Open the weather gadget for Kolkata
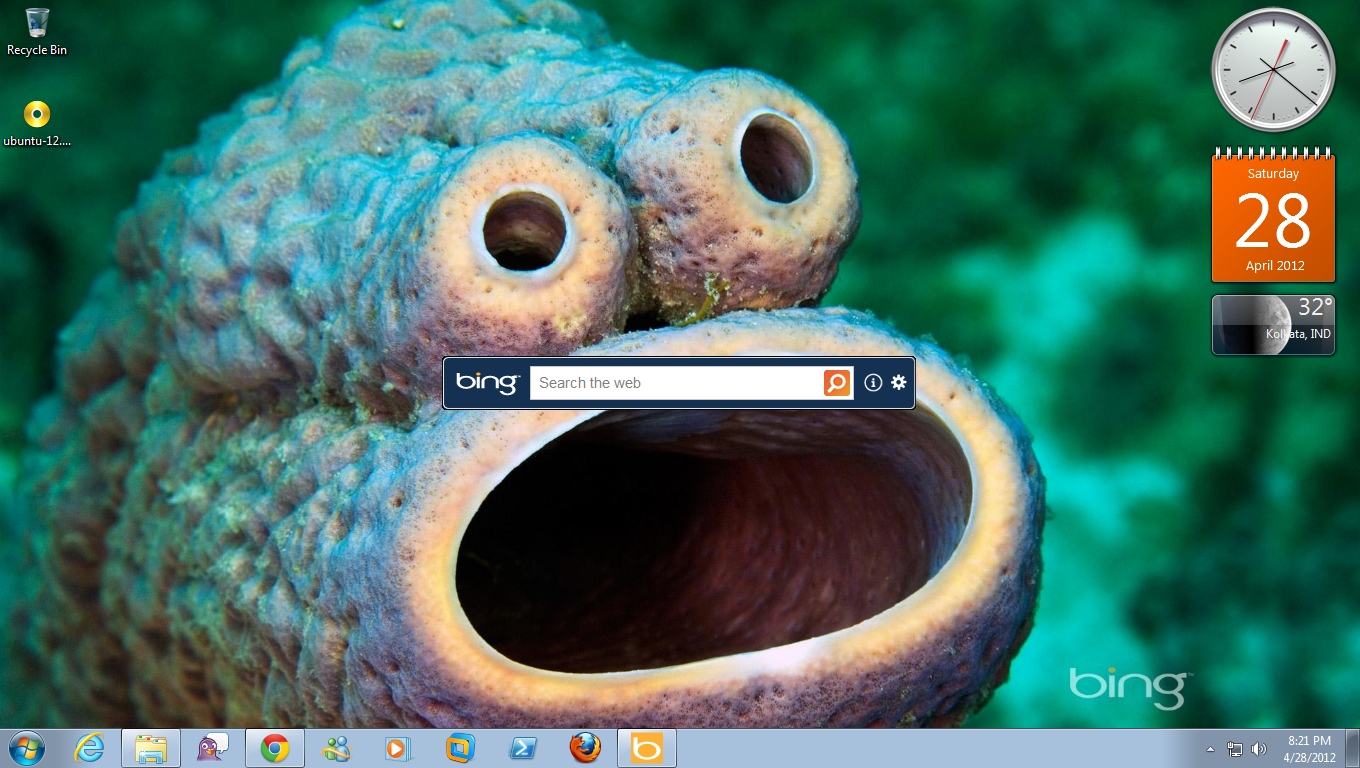 coord(1272,324)
